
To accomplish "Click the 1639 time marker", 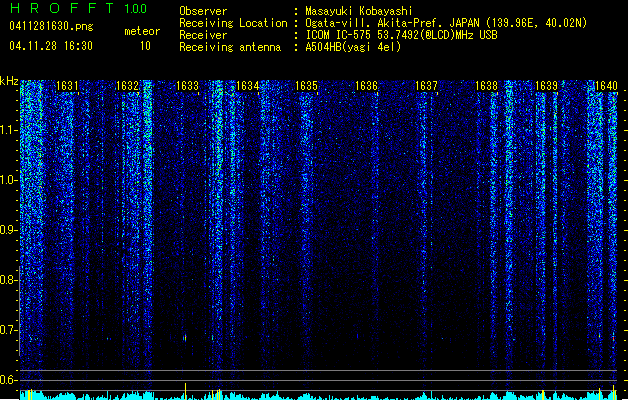I will point(546,86).
